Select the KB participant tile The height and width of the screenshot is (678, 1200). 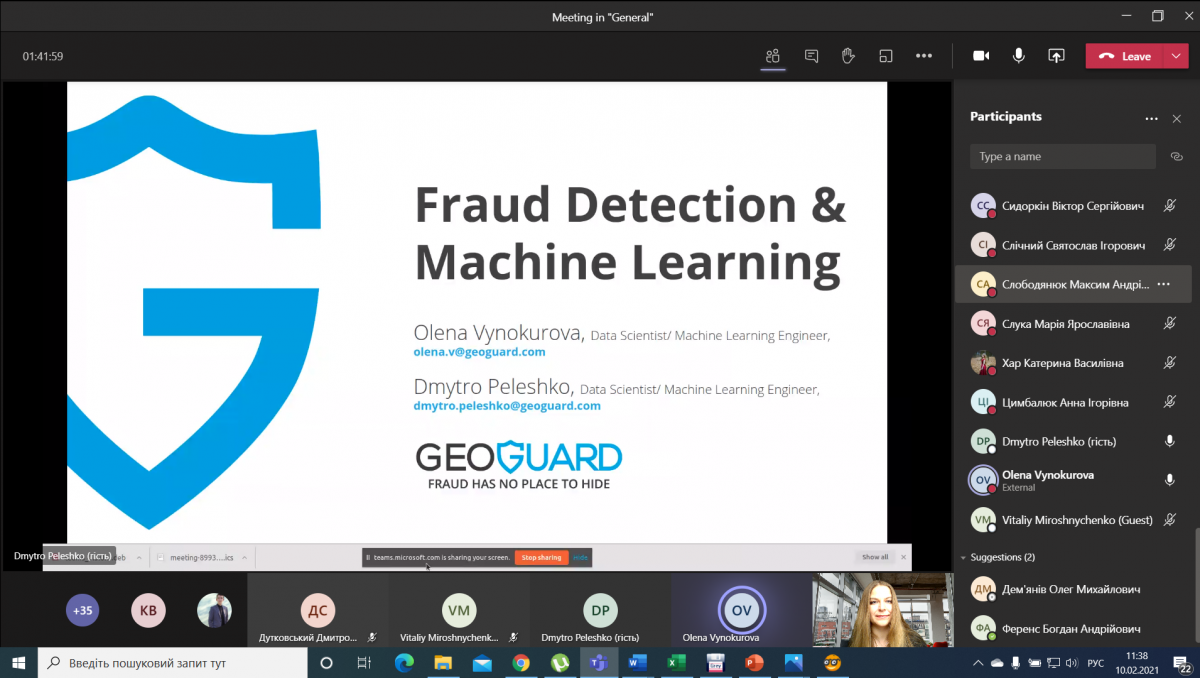[148, 609]
